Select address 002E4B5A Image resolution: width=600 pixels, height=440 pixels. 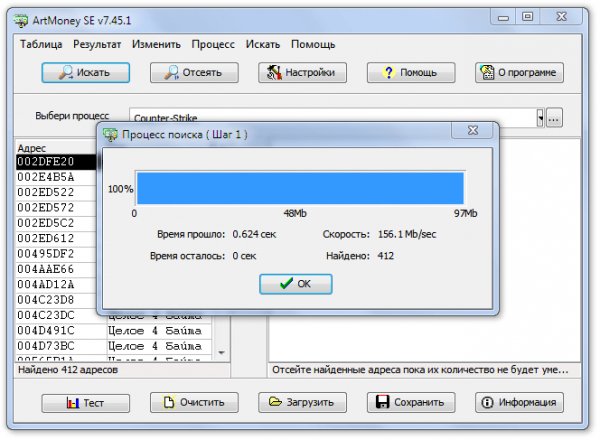(56, 177)
